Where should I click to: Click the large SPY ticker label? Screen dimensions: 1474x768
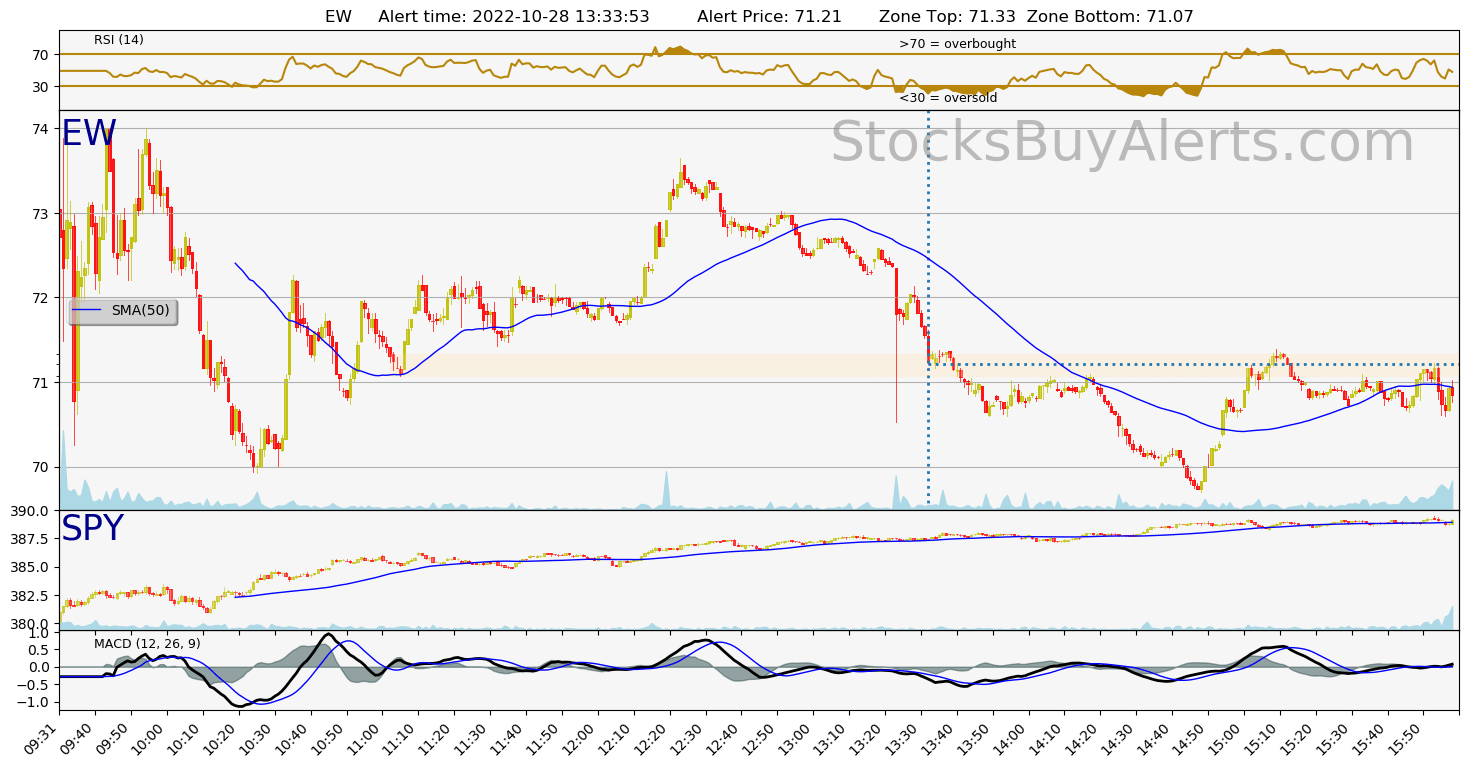tap(92, 529)
